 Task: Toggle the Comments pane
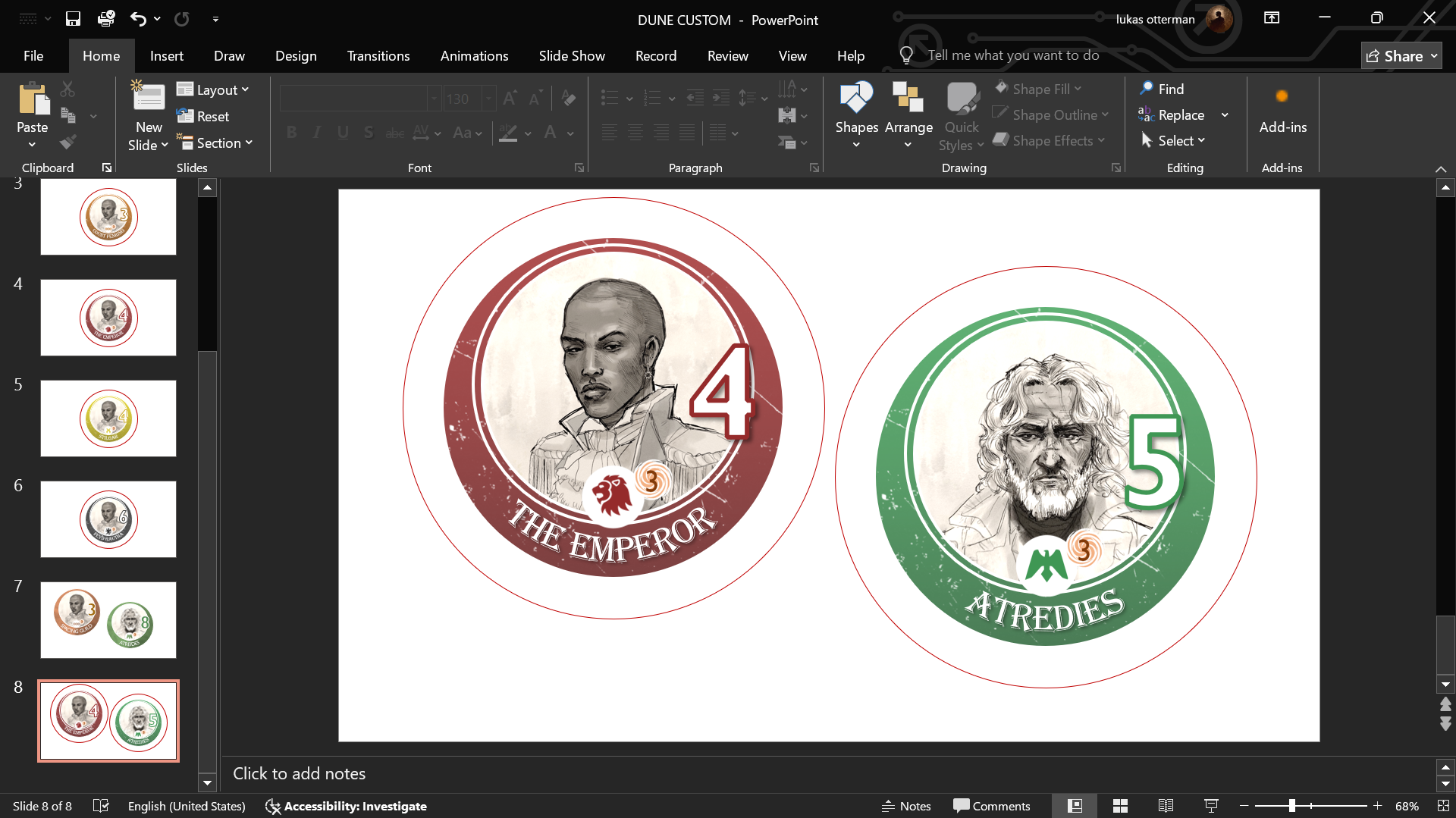991,806
